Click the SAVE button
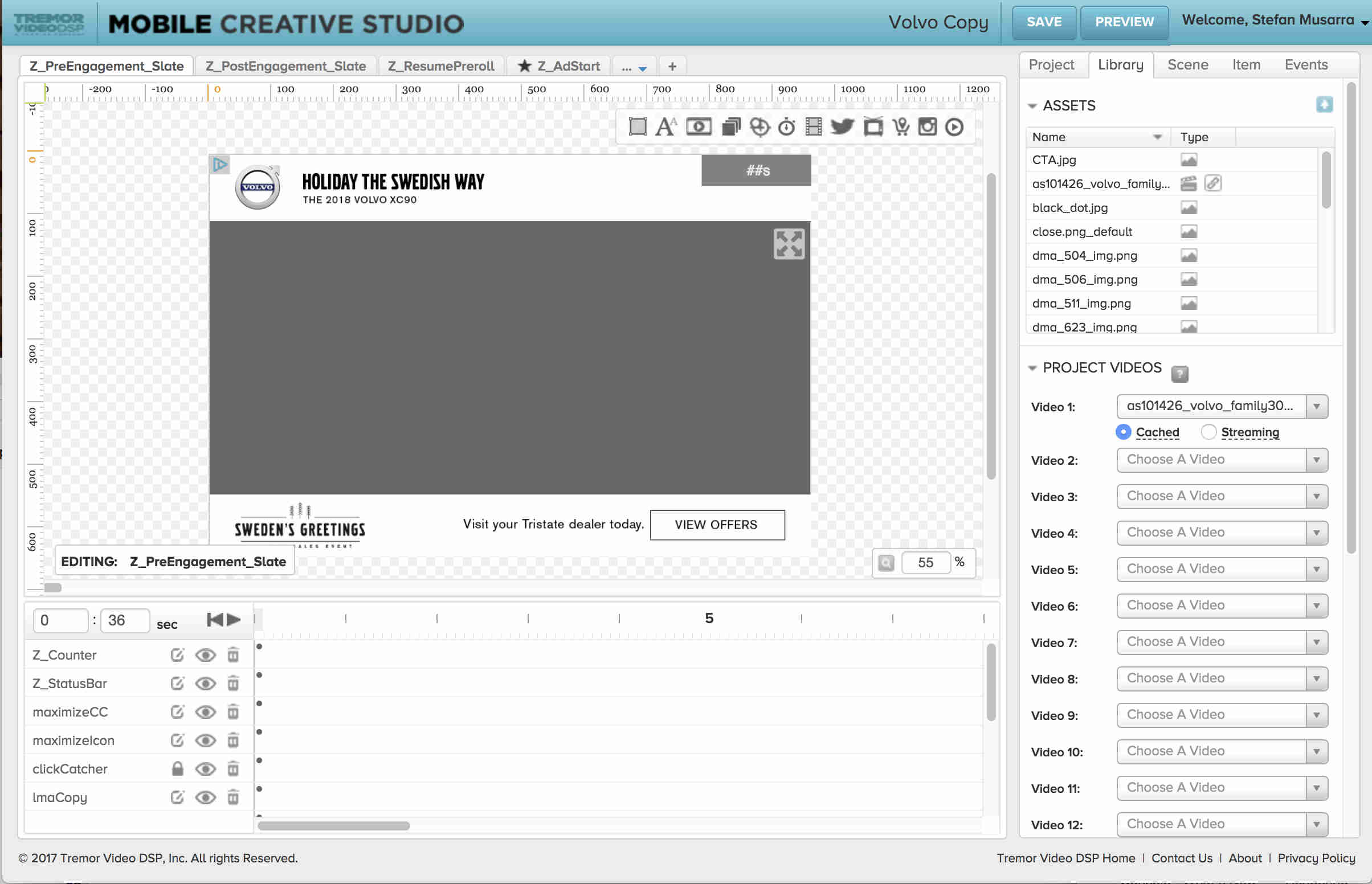Screen dimensions: 1372x884 tap(1044, 22)
